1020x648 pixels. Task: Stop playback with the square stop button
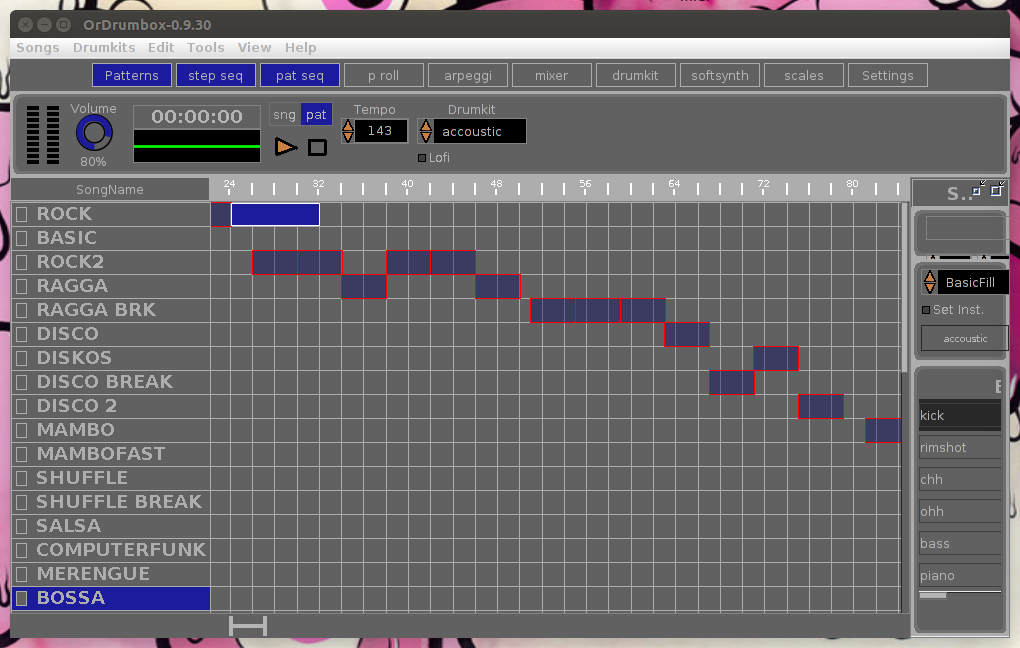317,148
